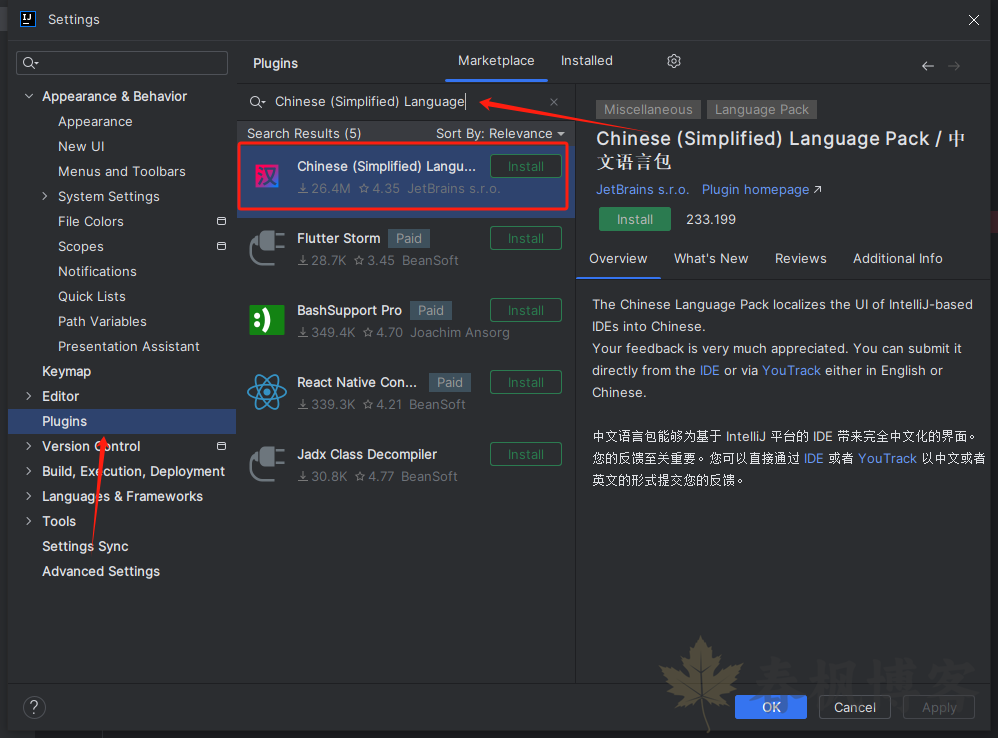Switch to the Installed tab
Image resolution: width=998 pixels, height=738 pixels.
tap(586, 61)
